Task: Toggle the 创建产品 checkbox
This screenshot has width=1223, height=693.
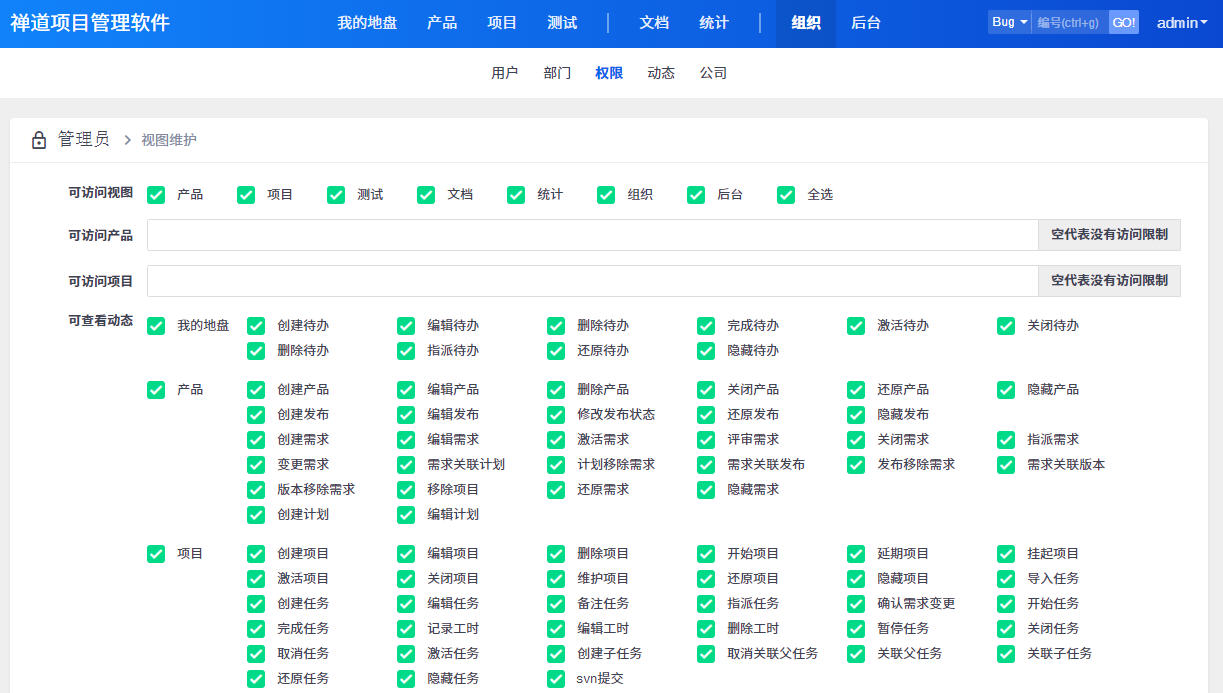Action: [x=256, y=390]
